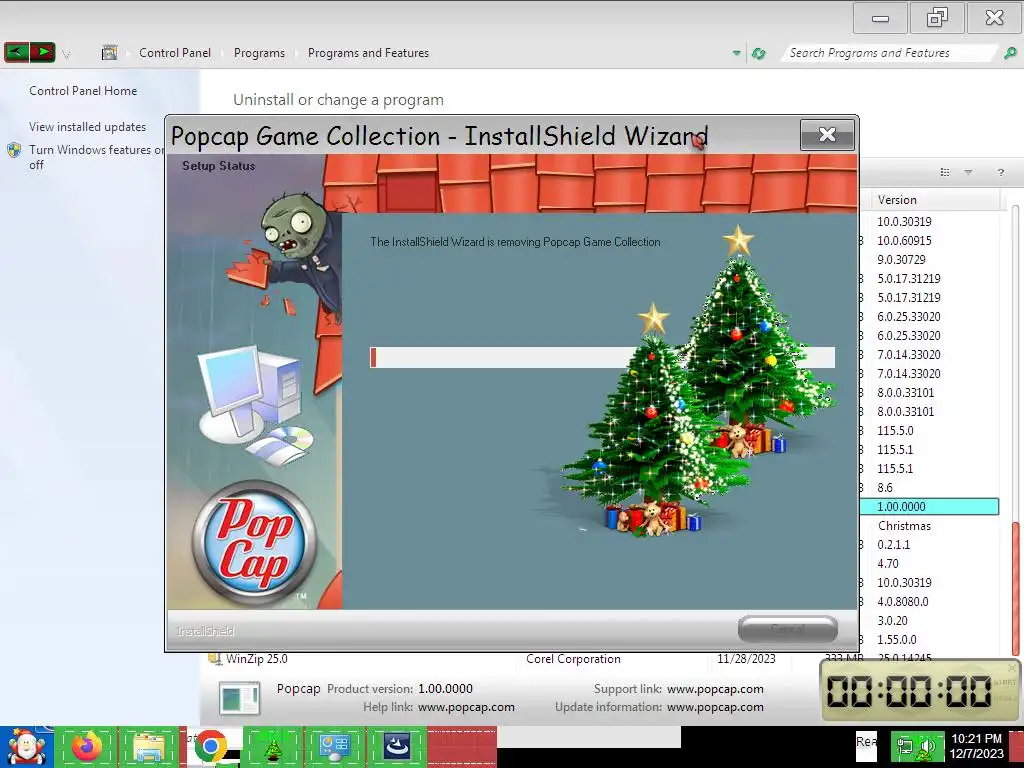Image resolution: width=1024 pixels, height=768 pixels.
Task: Open File Explorer from the taskbar
Action: [x=149, y=747]
